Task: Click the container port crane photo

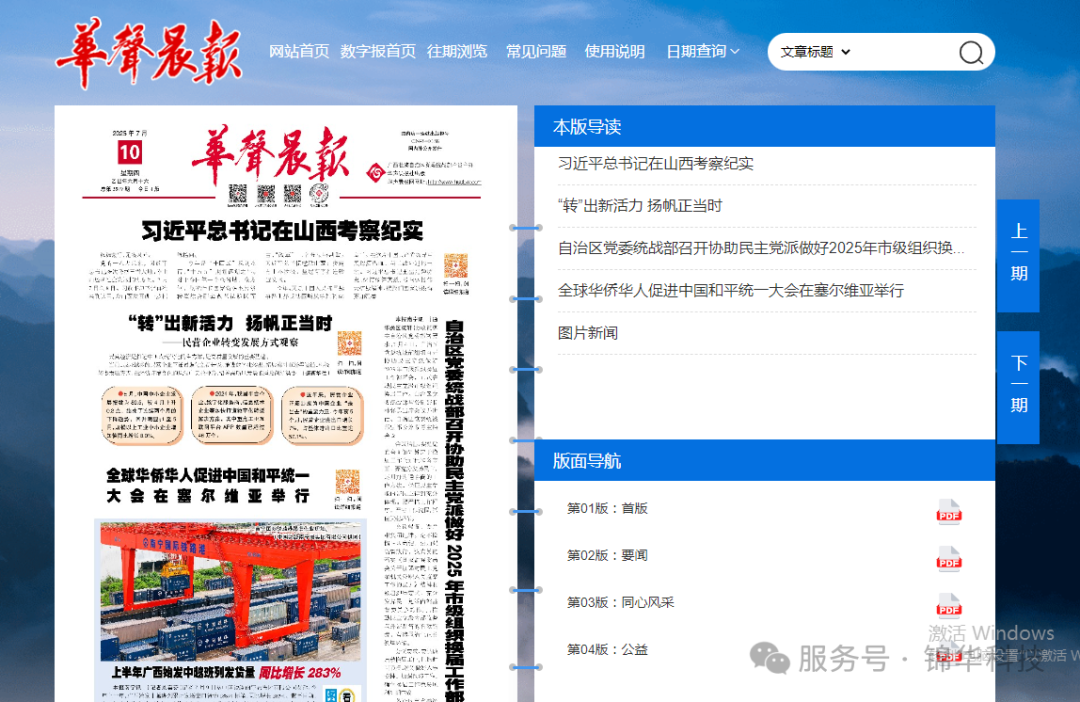Action: tap(230, 591)
